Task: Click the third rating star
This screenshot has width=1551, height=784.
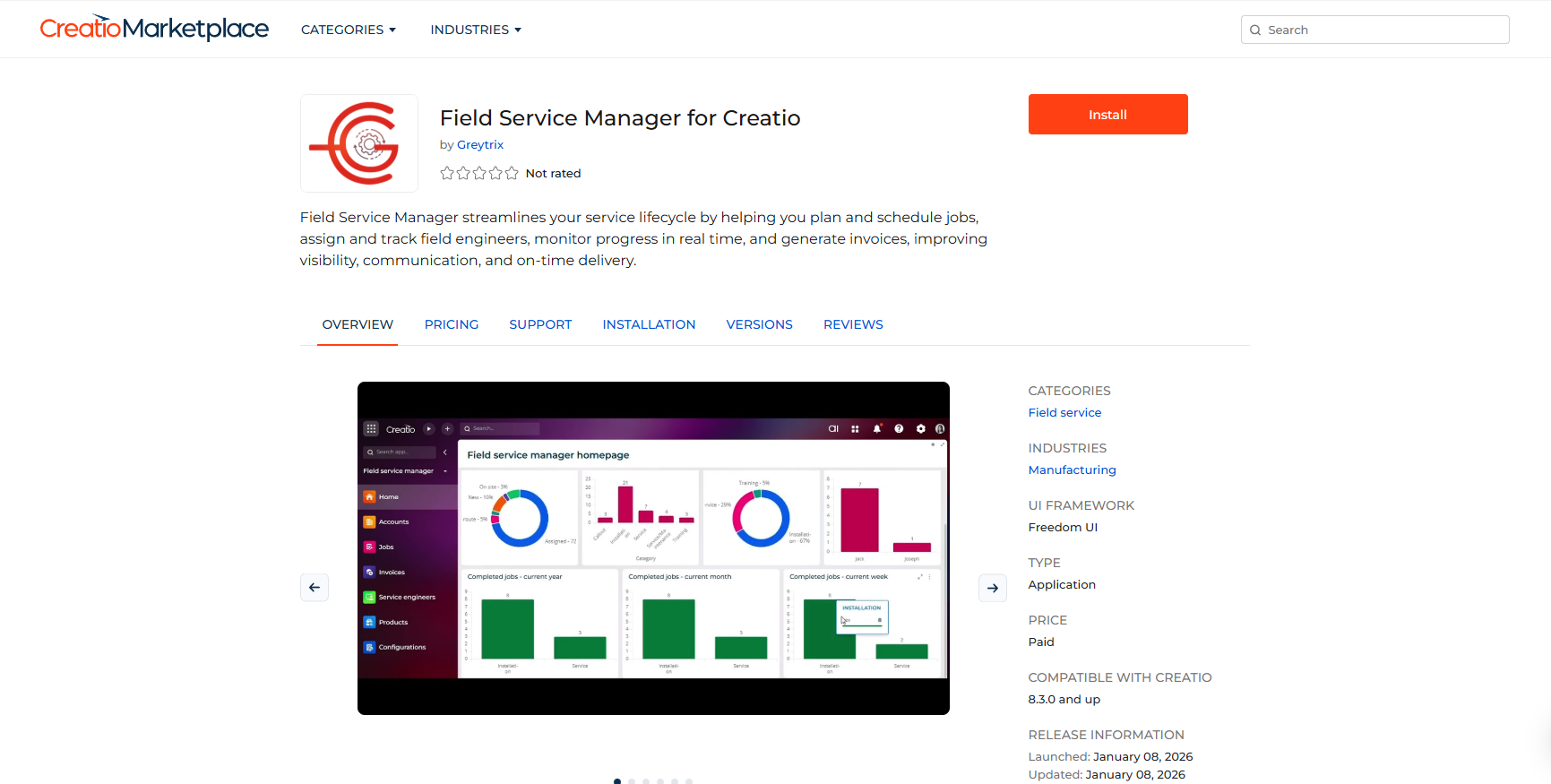Action: coord(479,173)
